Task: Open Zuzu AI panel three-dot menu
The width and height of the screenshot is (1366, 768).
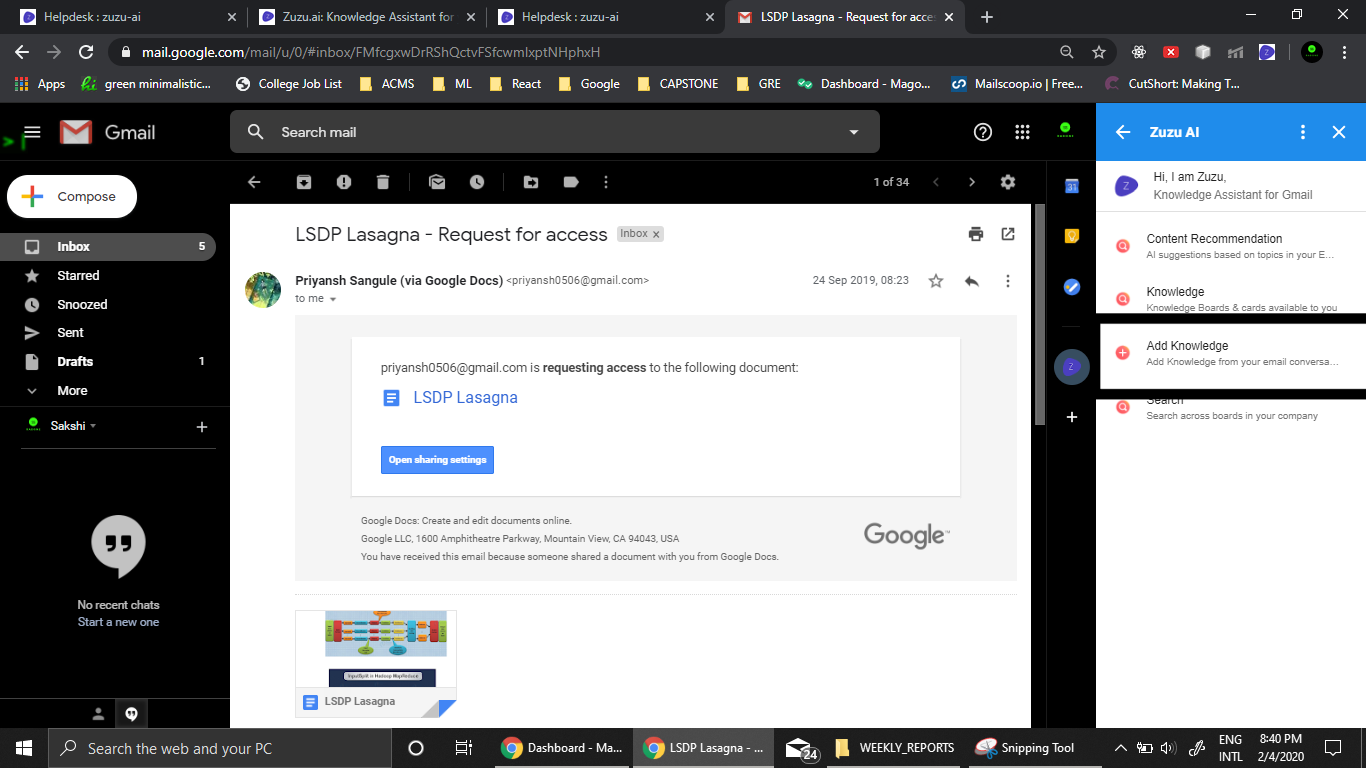Action: pos(1302,132)
